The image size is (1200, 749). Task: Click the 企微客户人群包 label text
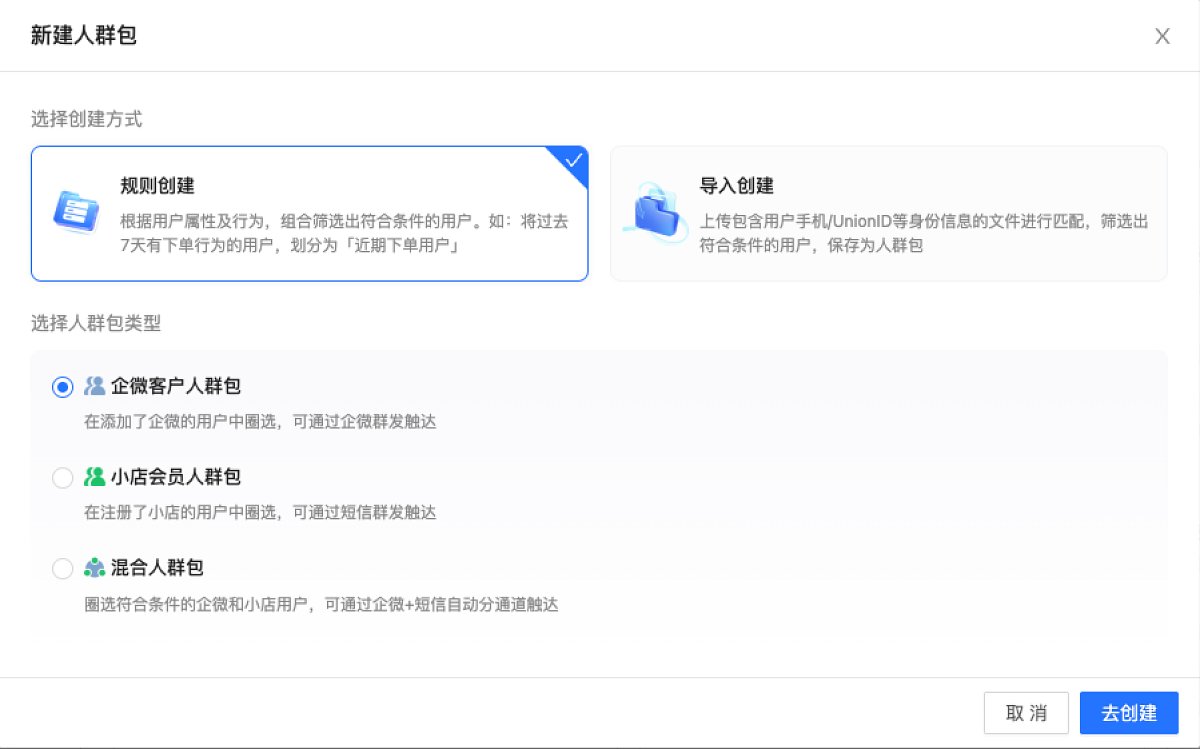(x=176, y=386)
